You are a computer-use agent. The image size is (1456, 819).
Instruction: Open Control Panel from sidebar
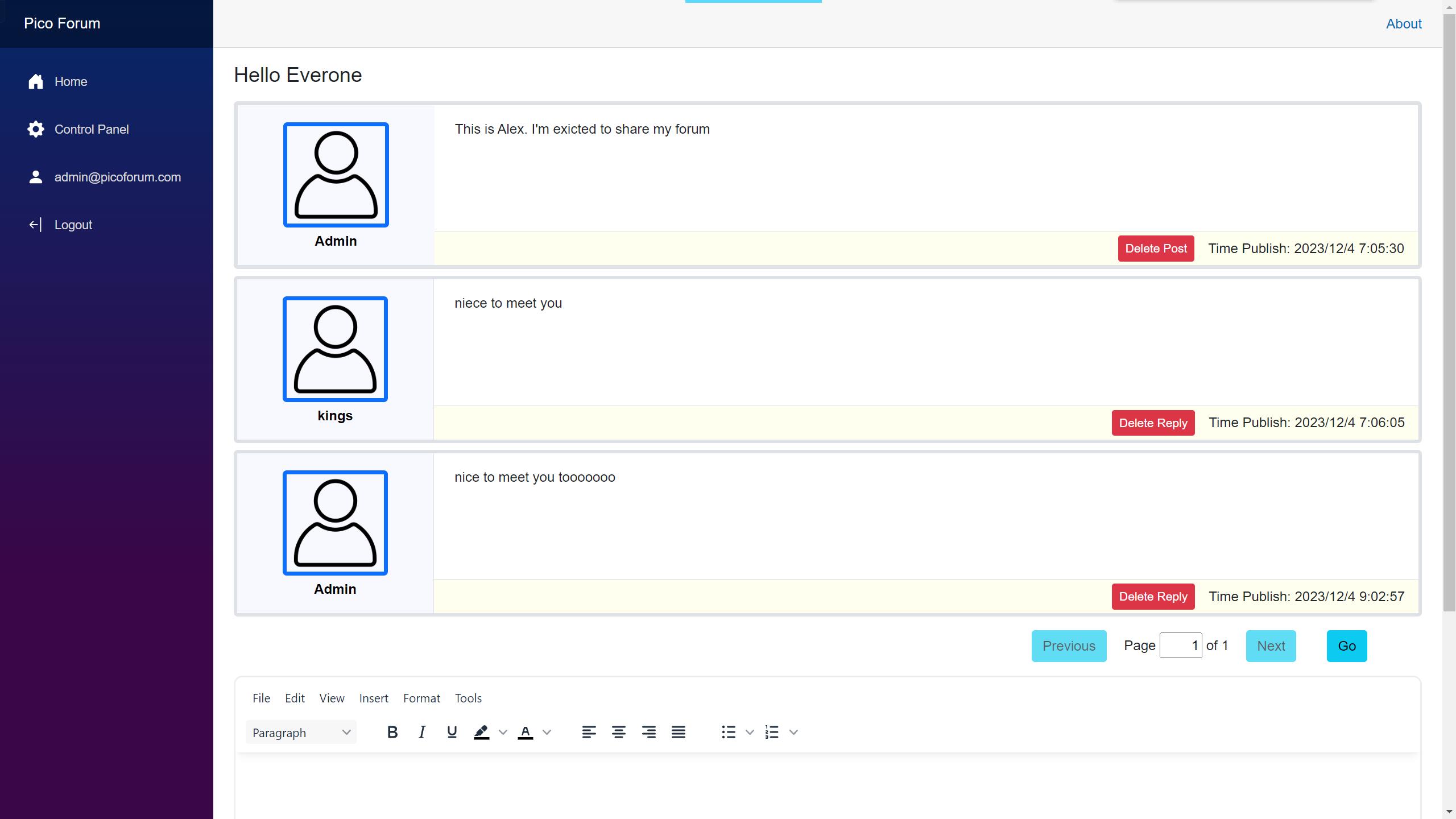92,129
